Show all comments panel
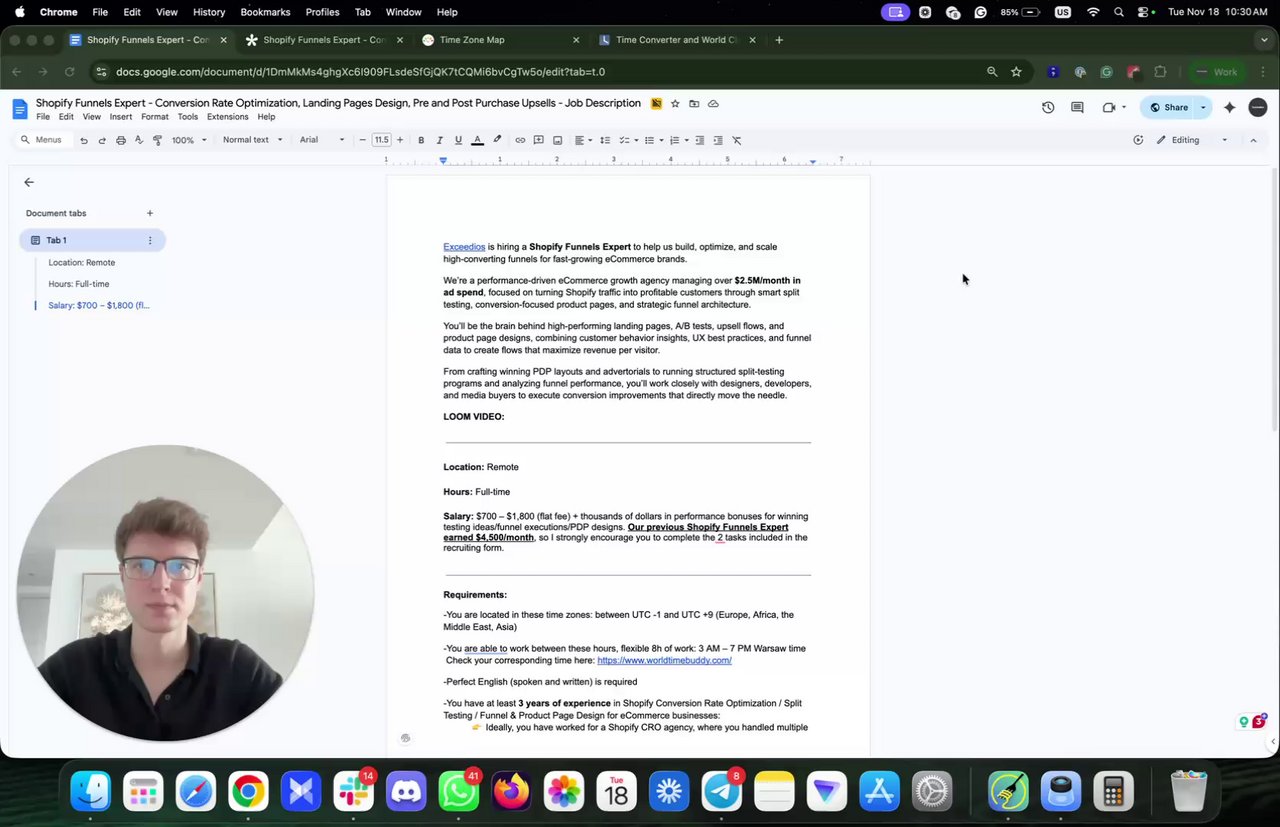 click(x=1077, y=107)
